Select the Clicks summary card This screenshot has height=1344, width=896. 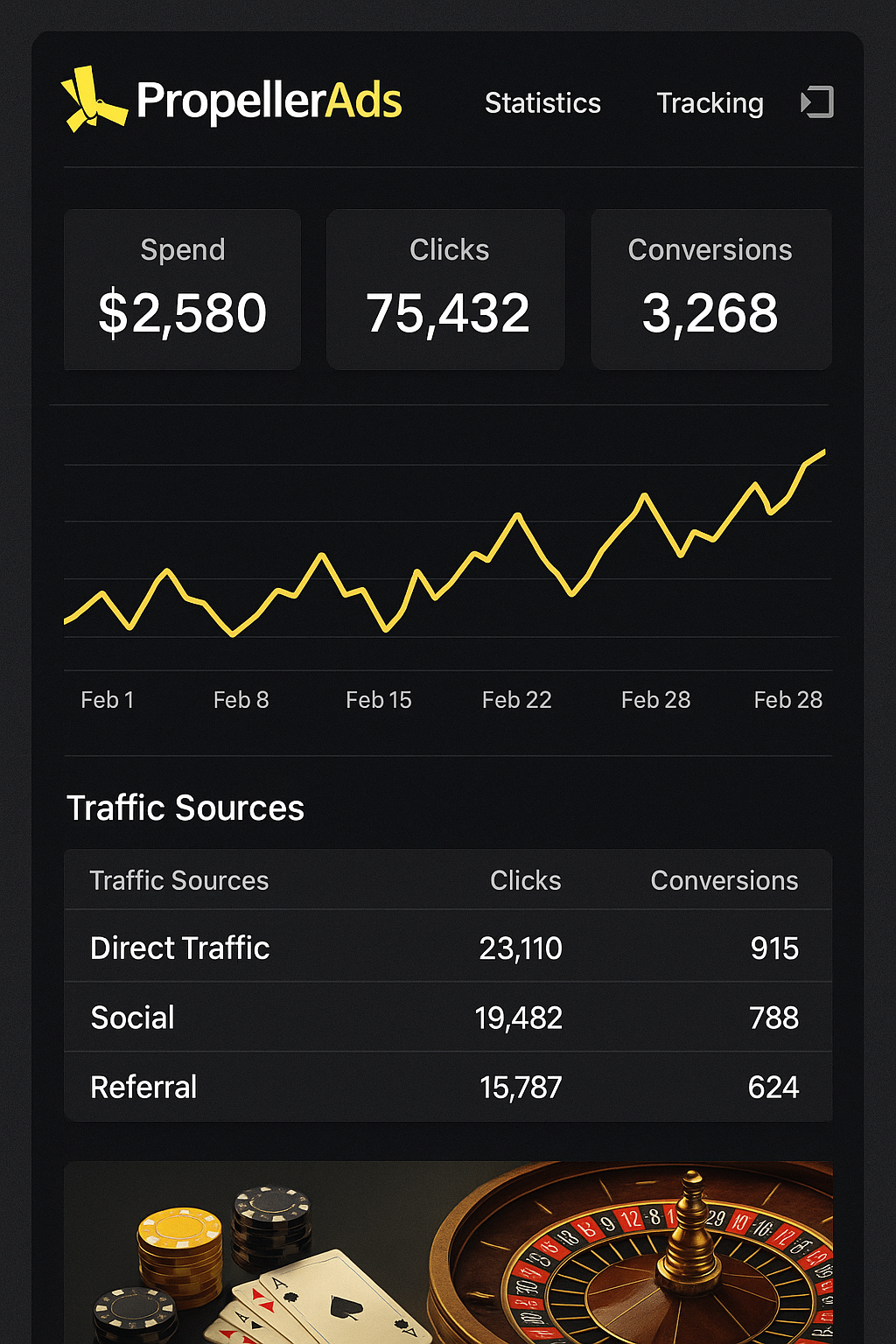446,290
